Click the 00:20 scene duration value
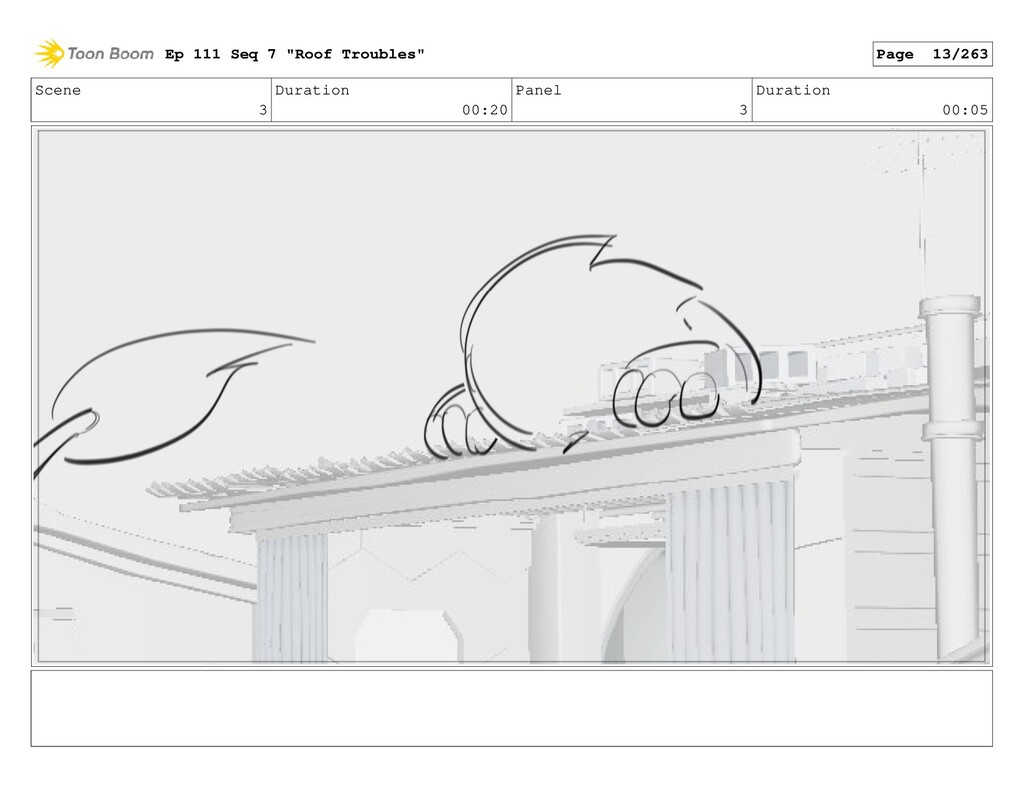Viewport: 1024px width, 793px height. pyautogui.click(x=484, y=110)
